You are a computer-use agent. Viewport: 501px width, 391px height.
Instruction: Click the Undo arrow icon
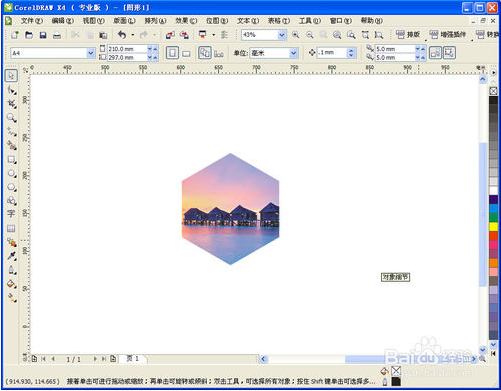pos(122,35)
